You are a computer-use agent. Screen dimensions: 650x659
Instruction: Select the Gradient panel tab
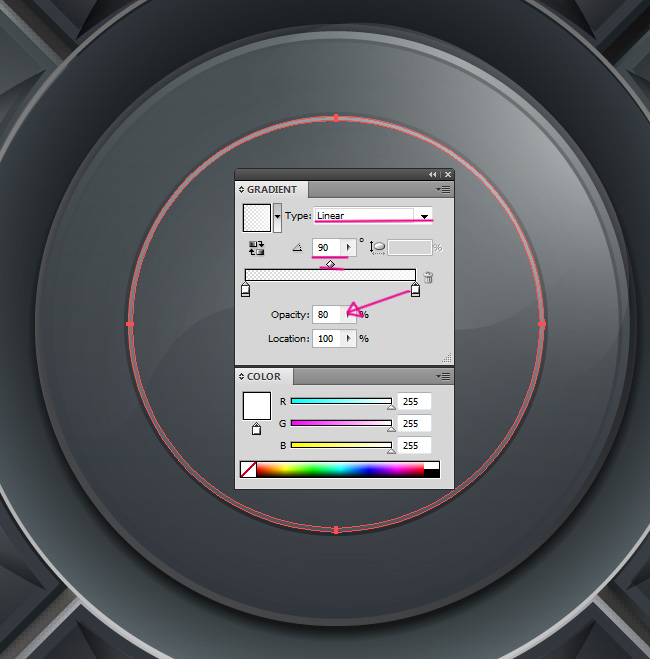(271, 190)
